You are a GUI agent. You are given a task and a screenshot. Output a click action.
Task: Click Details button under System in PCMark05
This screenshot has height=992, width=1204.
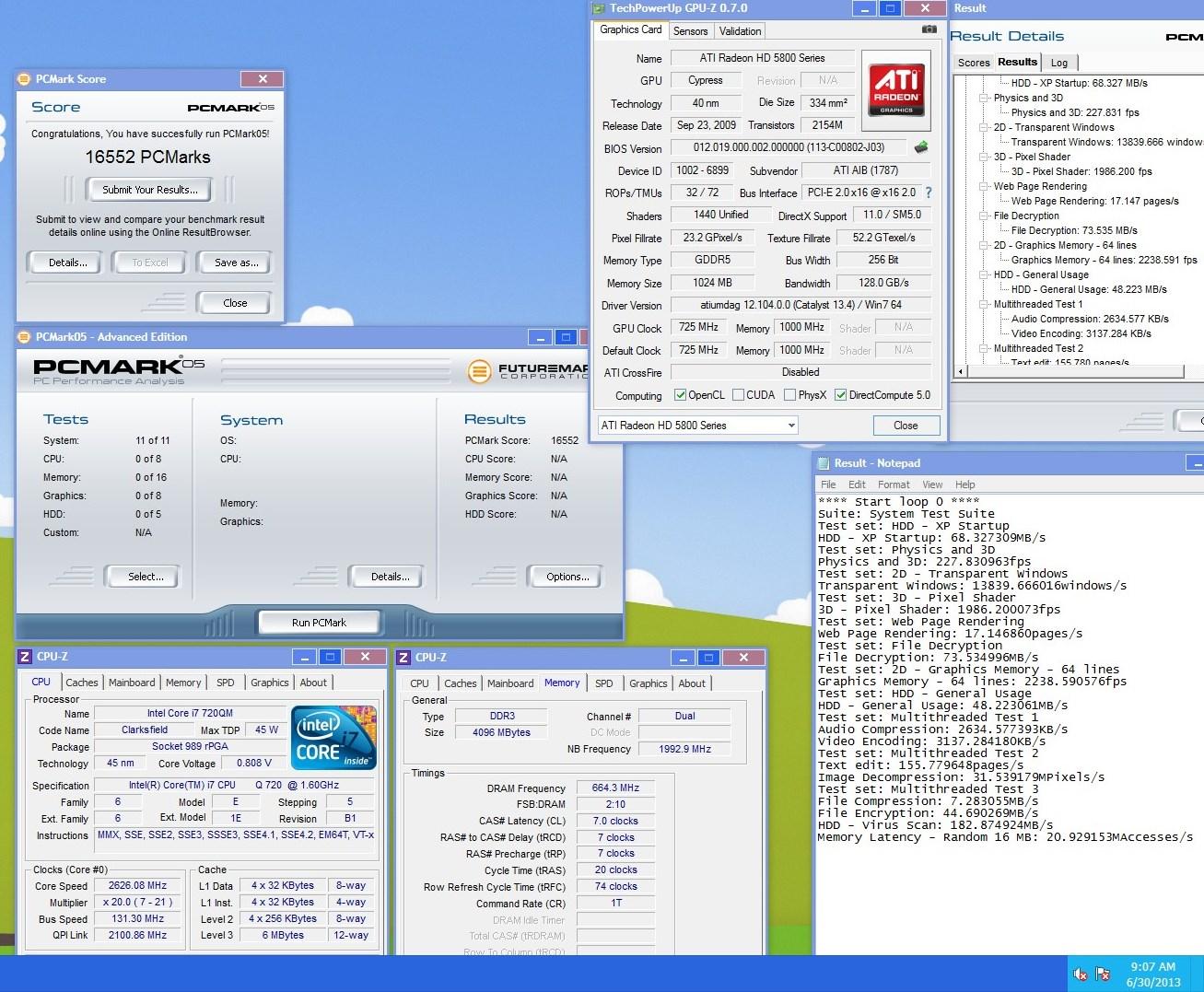click(x=389, y=577)
